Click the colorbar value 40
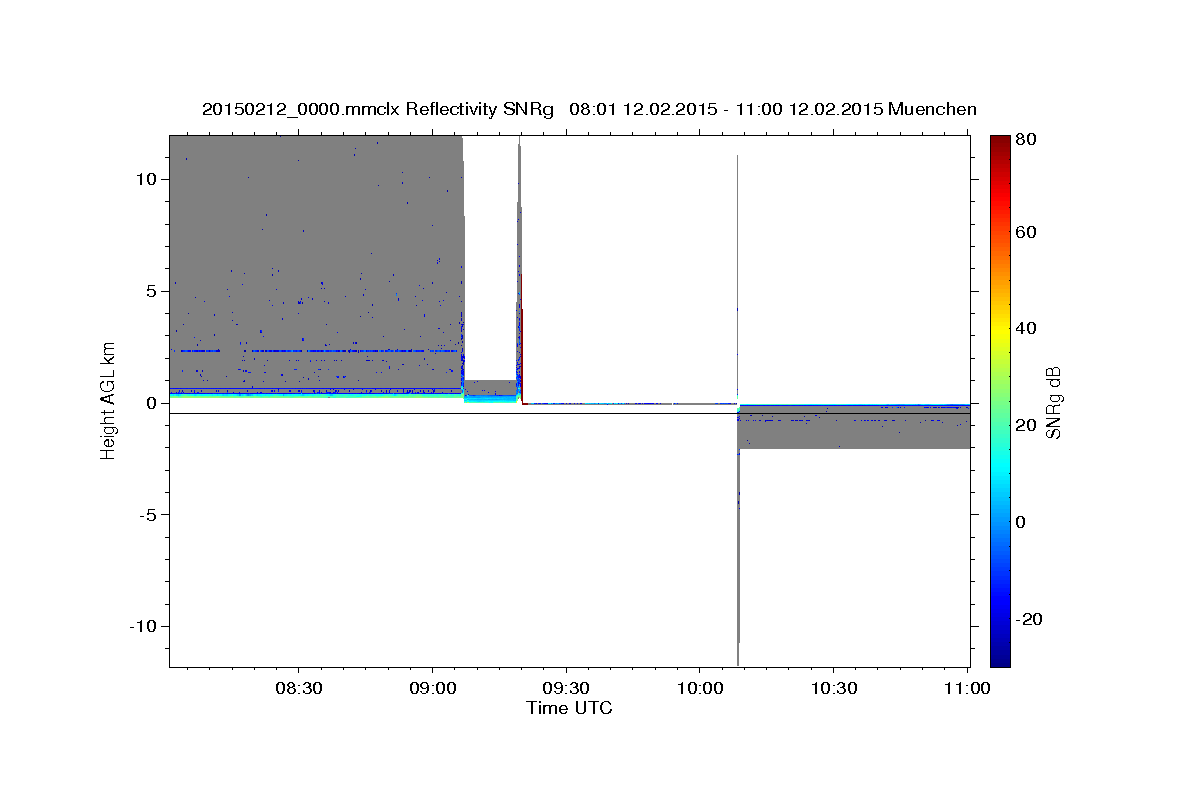Viewport: 1200px width, 800px height. [x=1026, y=328]
